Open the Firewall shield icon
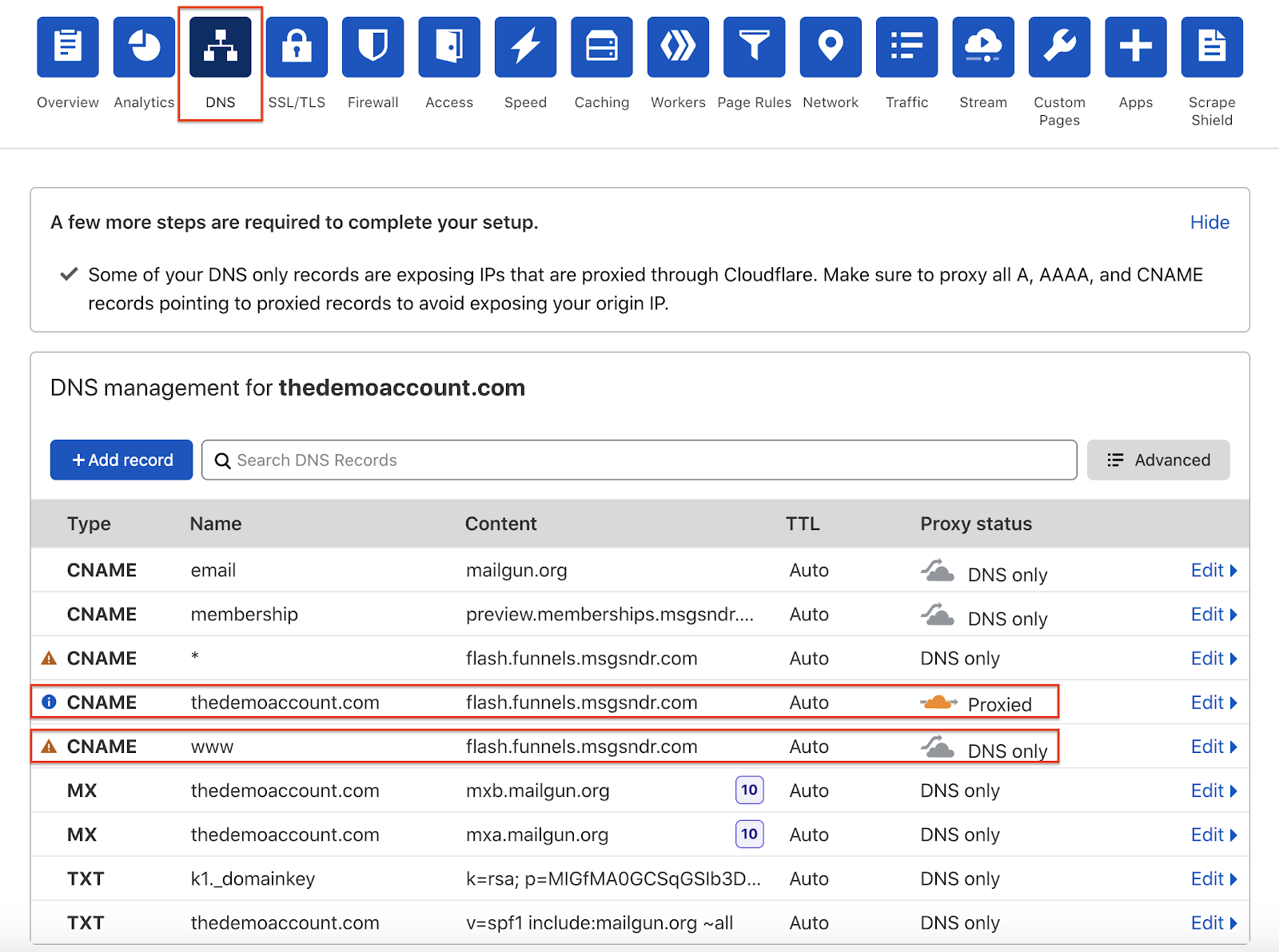The width and height of the screenshot is (1279, 952). tap(373, 47)
